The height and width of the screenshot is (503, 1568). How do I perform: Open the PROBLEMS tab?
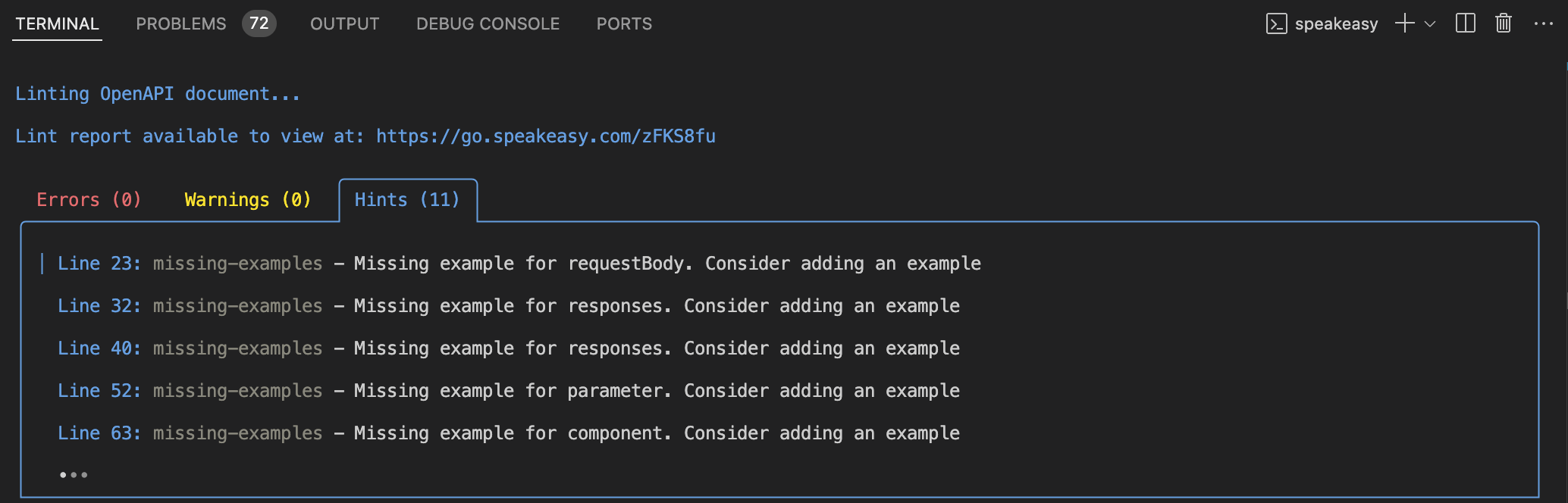(x=181, y=24)
